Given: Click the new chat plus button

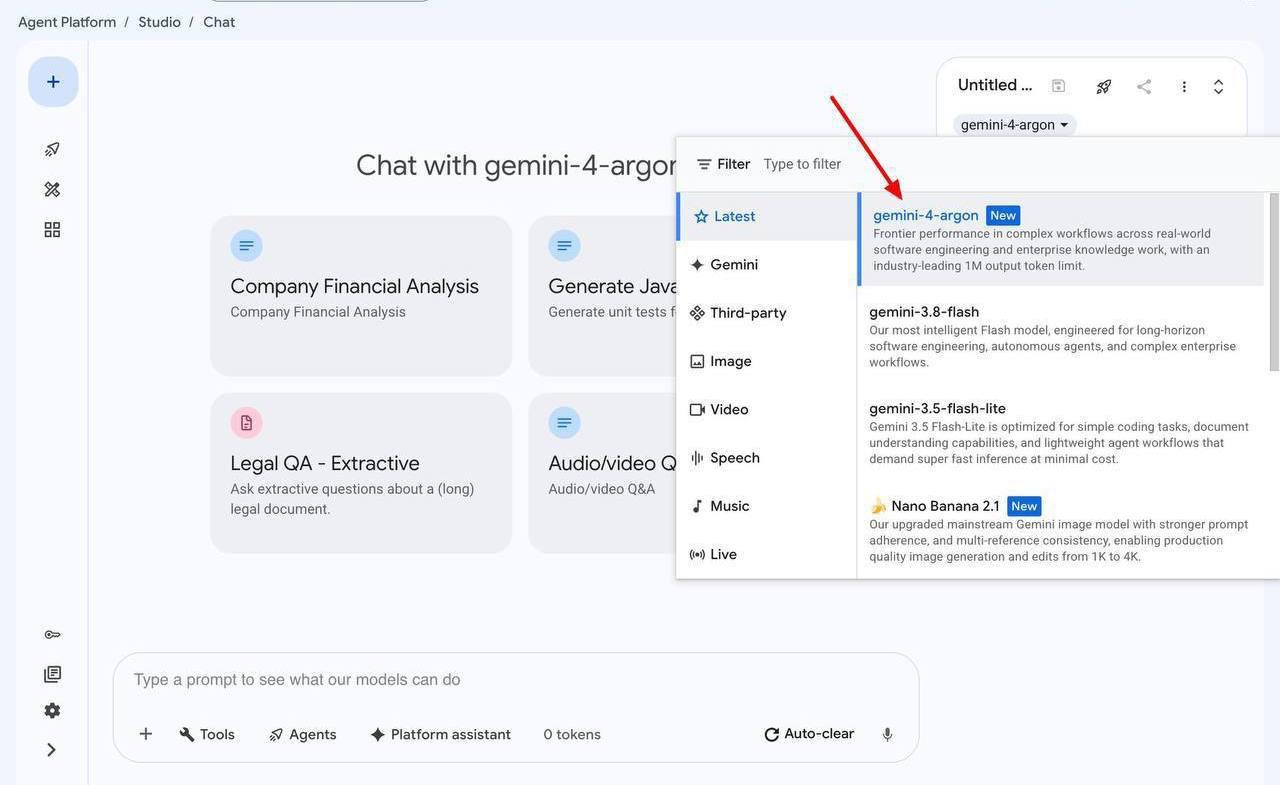Looking at the screenshot, I should tap(53, 82).
